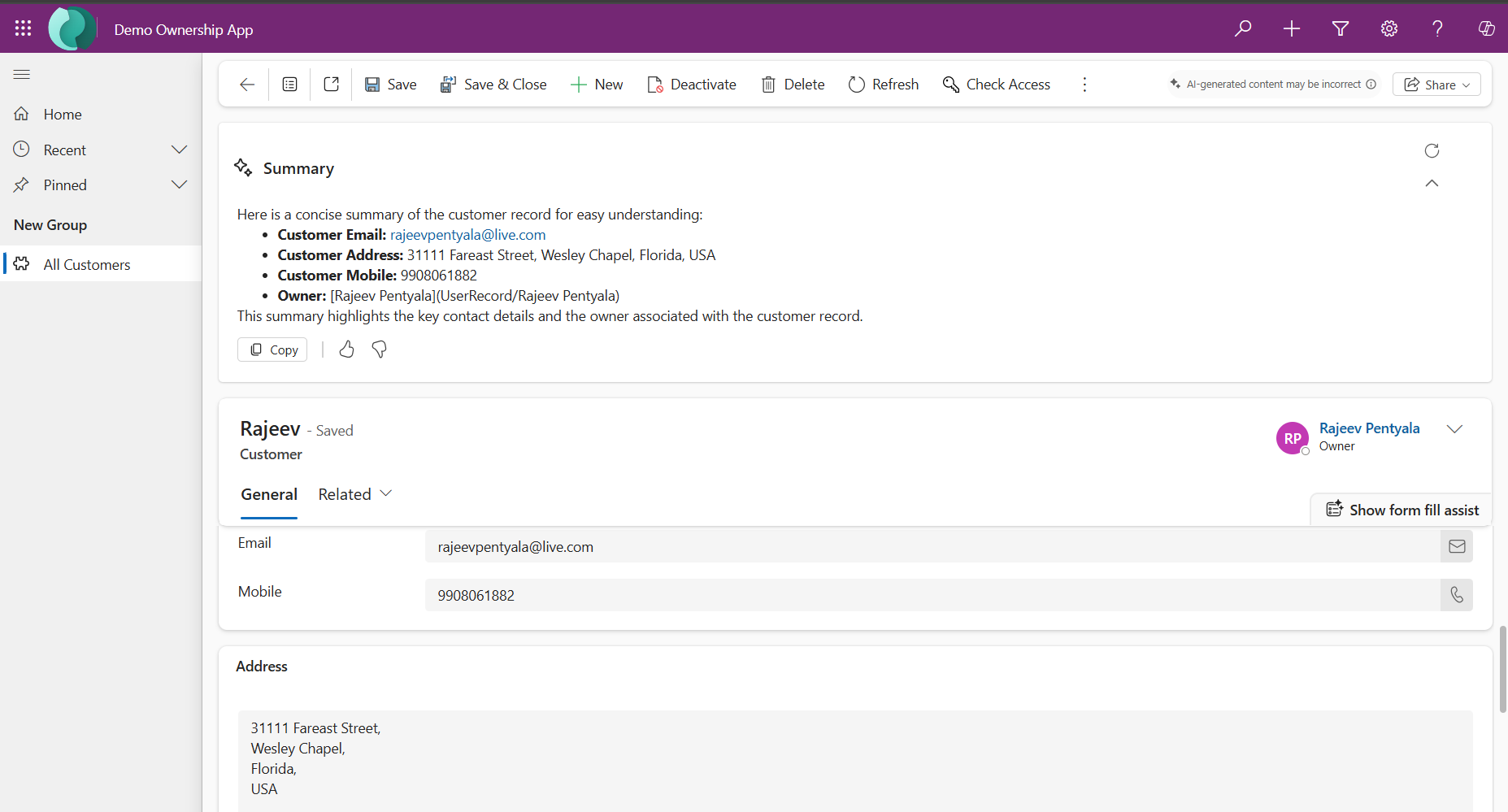Screen dimensions: 1508x812
Task: Click the phone icon beside Mobile field
Action: click(1456, 595)
